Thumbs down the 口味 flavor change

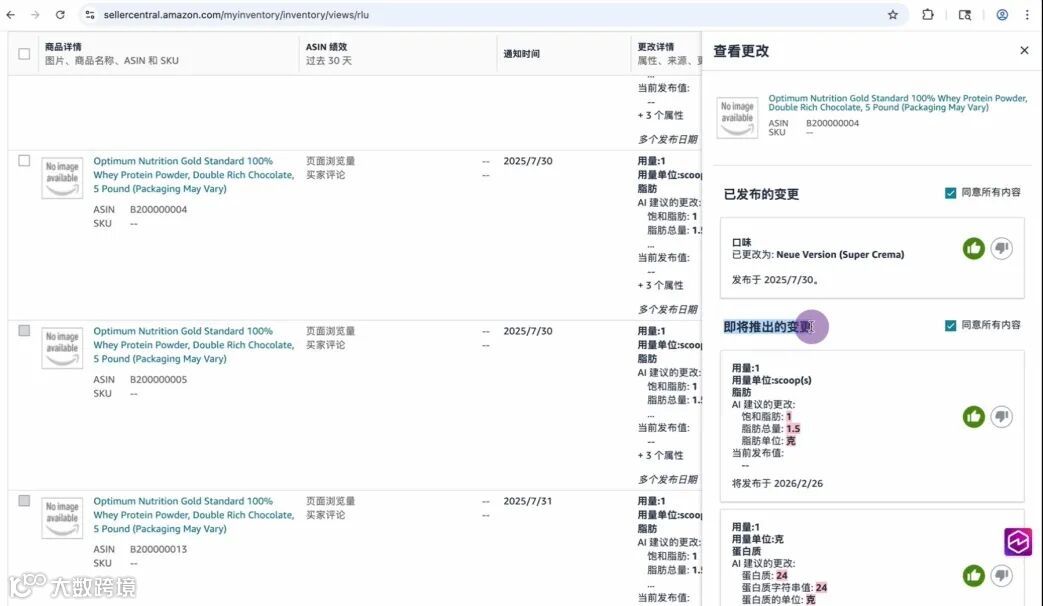click(1002, 249)
